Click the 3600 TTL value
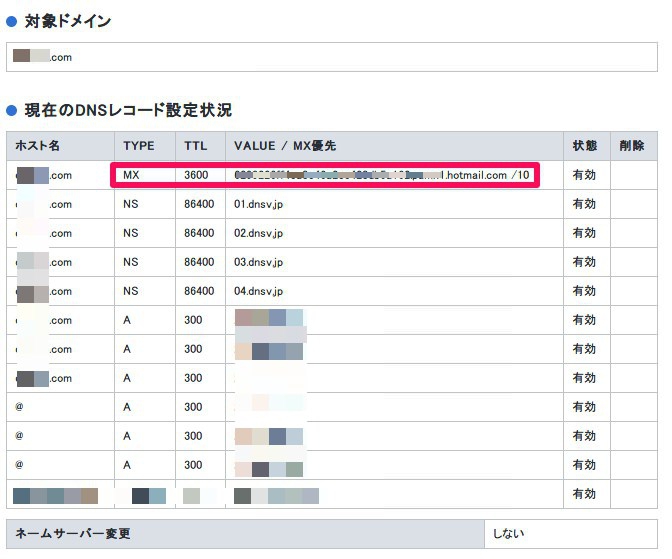 tap(197, 175)
